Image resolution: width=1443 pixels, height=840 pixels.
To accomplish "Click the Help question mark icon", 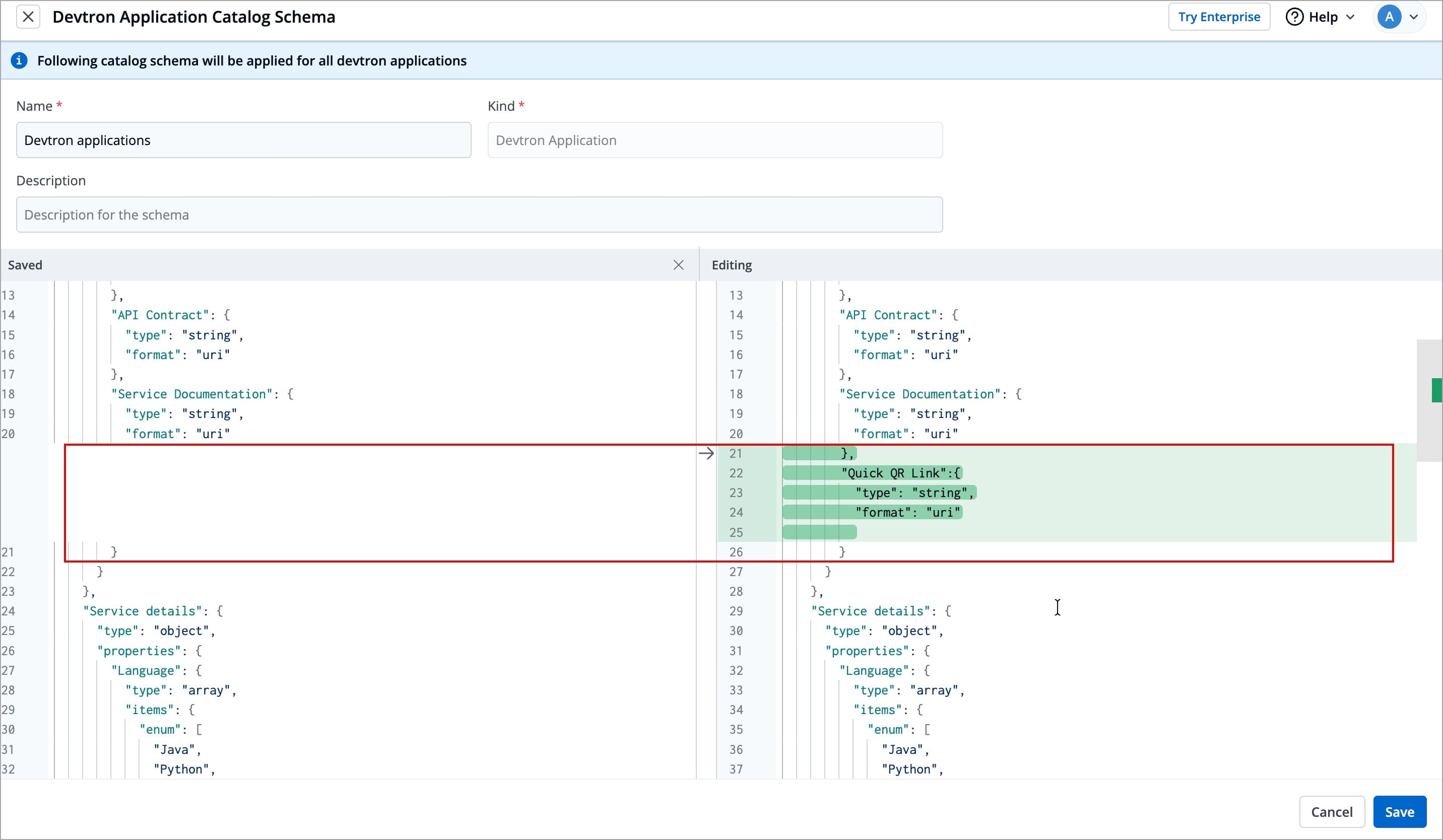I will click(1295, 17).
